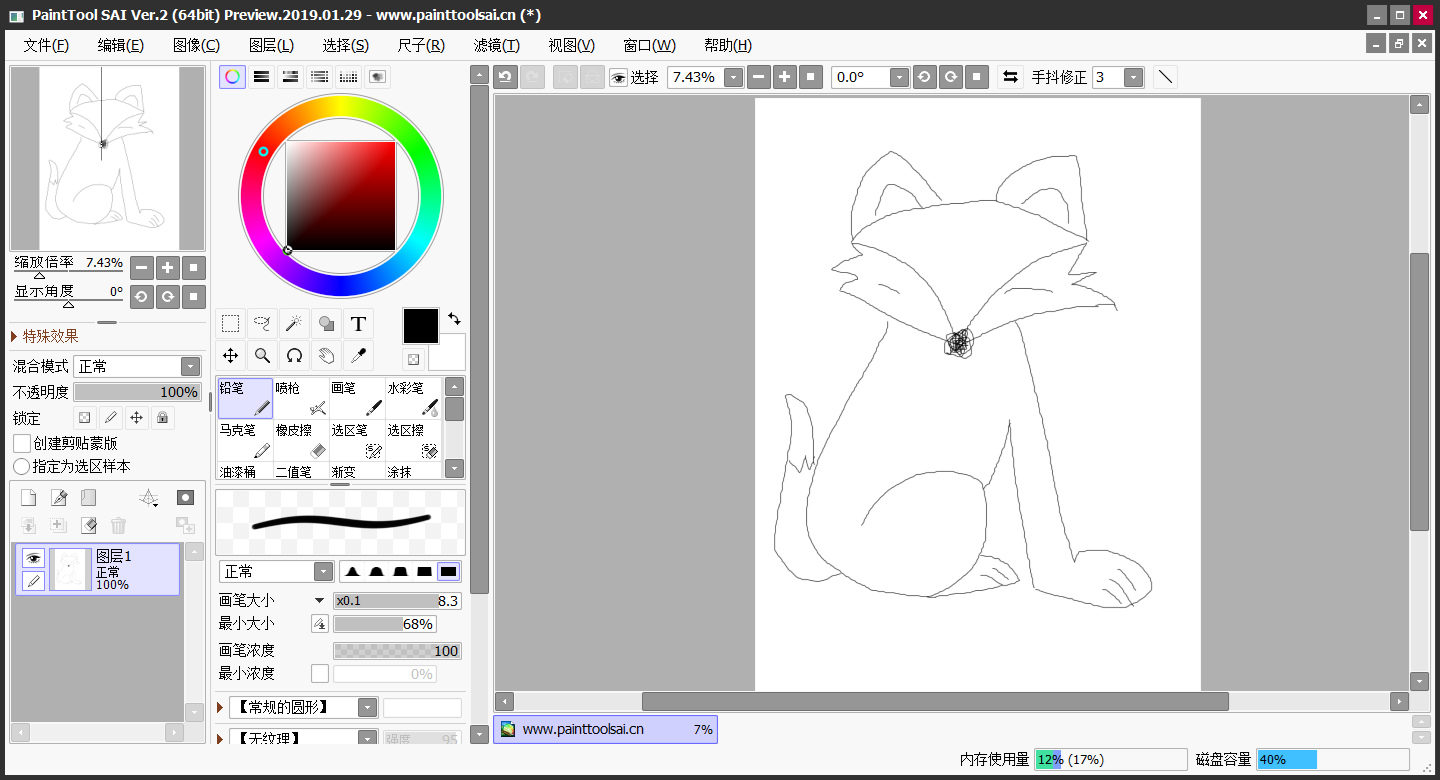Toggle selection visibility eye beside 选择
Image resolution: width=1440 pixels, height=780 pixels.
tap(618, 77)
